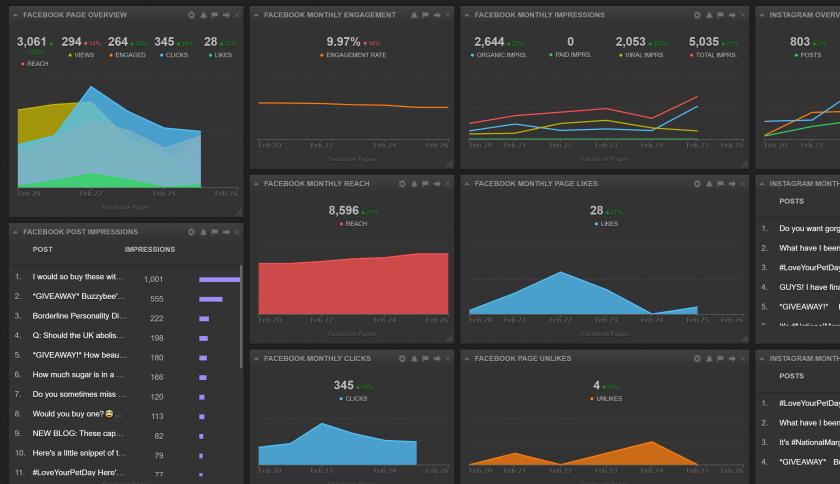Collapse the Instagram Overview widget
The image size is (840, 484).
762,15
